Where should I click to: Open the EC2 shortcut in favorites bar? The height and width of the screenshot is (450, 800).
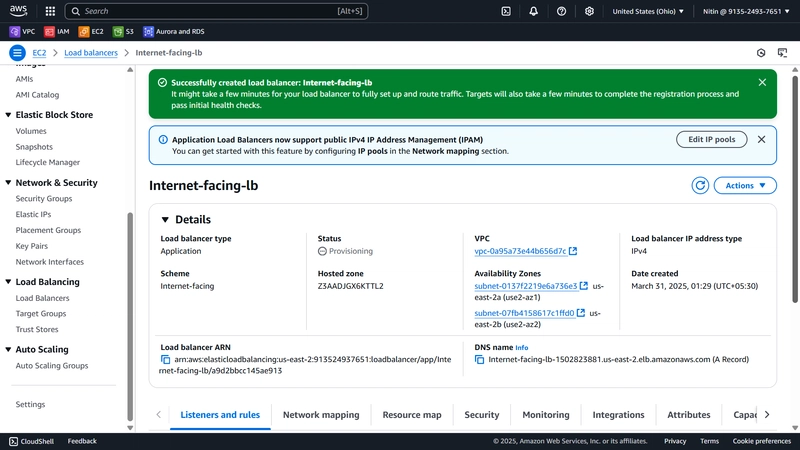91,32
